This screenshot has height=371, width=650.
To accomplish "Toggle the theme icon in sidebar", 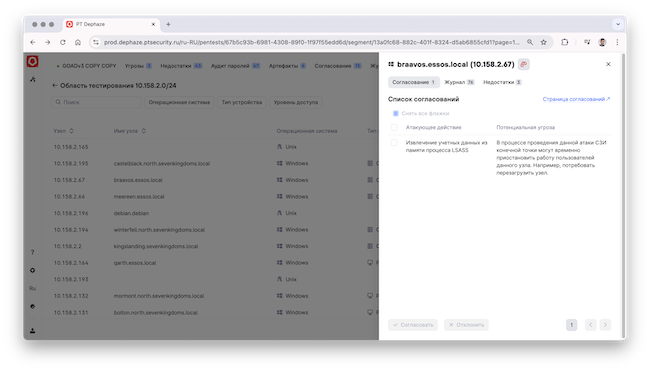I will [33, 306].
